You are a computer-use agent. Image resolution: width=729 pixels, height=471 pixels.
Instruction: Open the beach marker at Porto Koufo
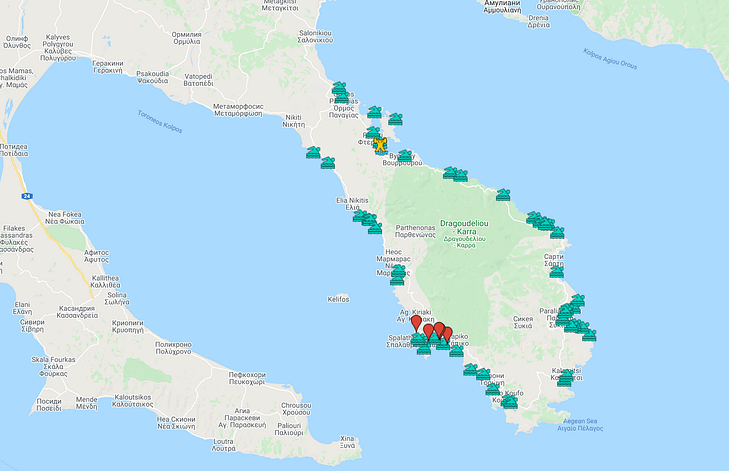(509, 401)
